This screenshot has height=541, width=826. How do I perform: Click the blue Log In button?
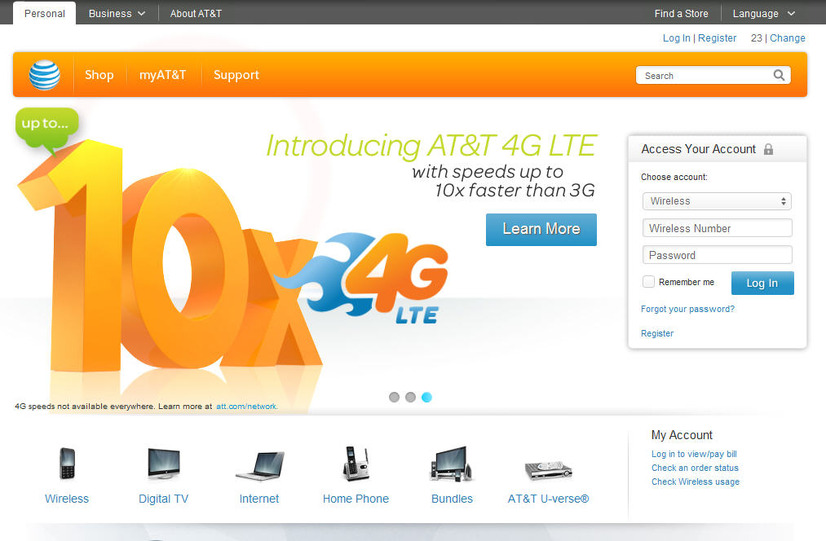[762, 283]
